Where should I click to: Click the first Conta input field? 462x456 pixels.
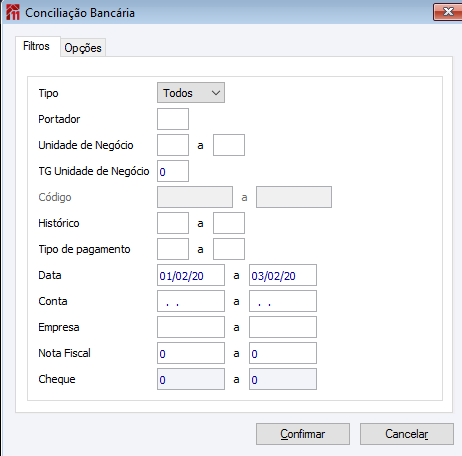click(x=191, y=301)
